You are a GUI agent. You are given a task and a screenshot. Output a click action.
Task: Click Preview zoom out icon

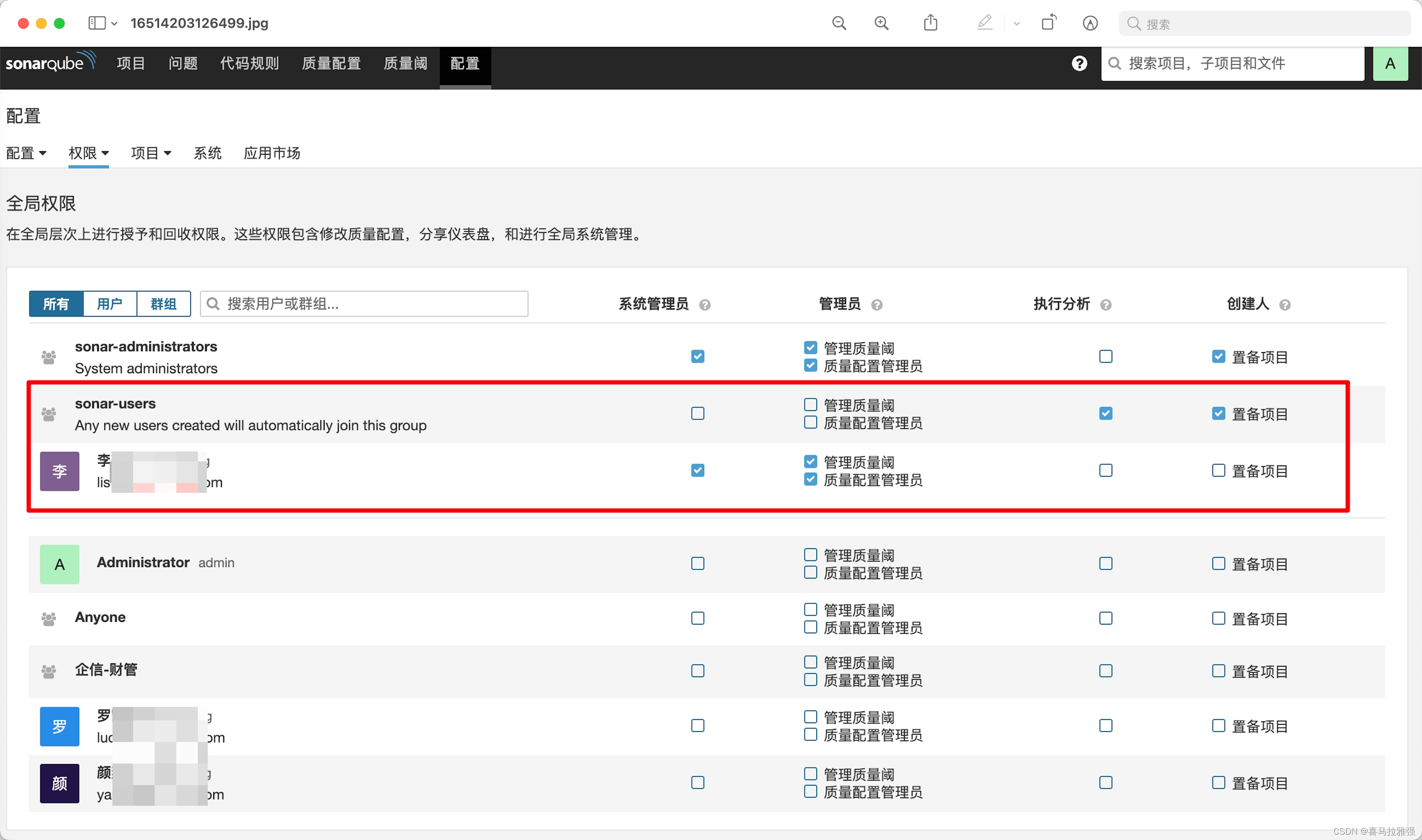(x=839, y=23)
